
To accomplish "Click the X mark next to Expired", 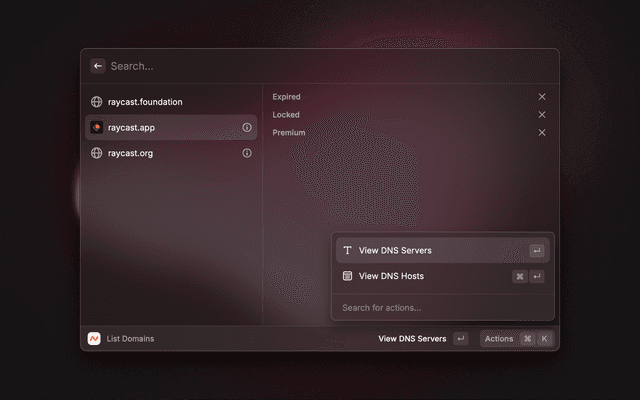I will [542, 97].
